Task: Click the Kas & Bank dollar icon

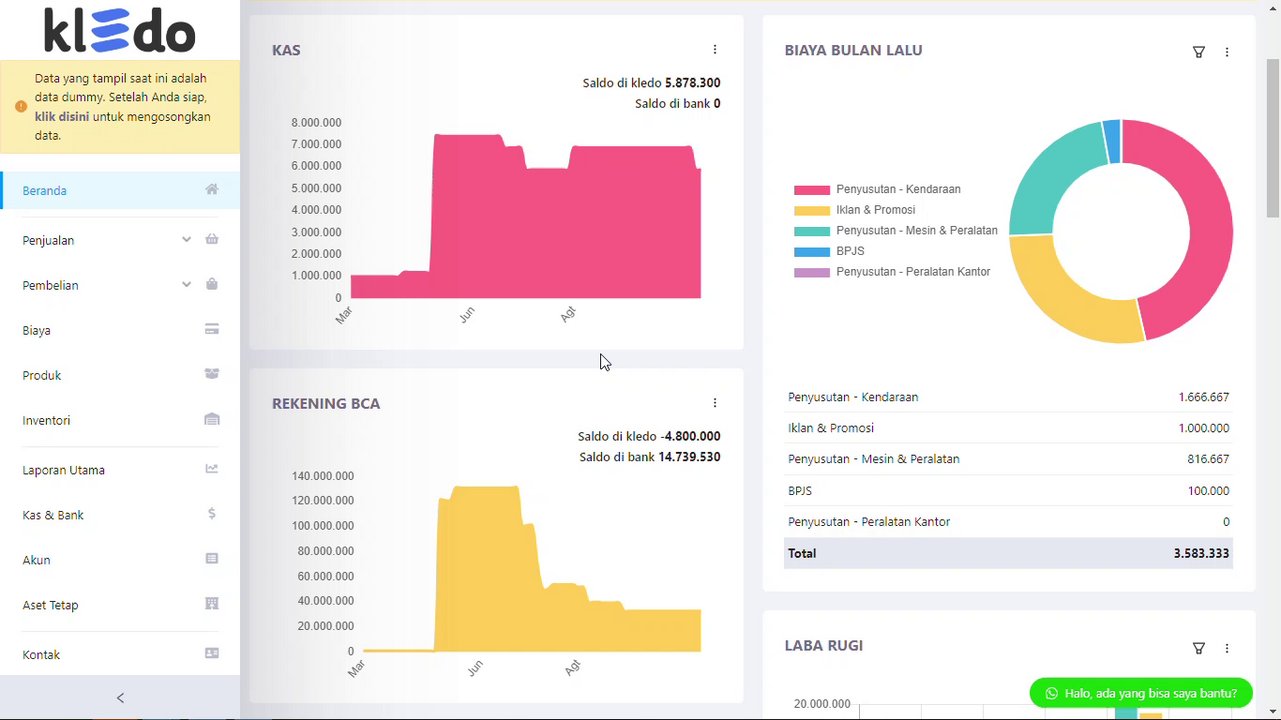Action: [212, 514]
